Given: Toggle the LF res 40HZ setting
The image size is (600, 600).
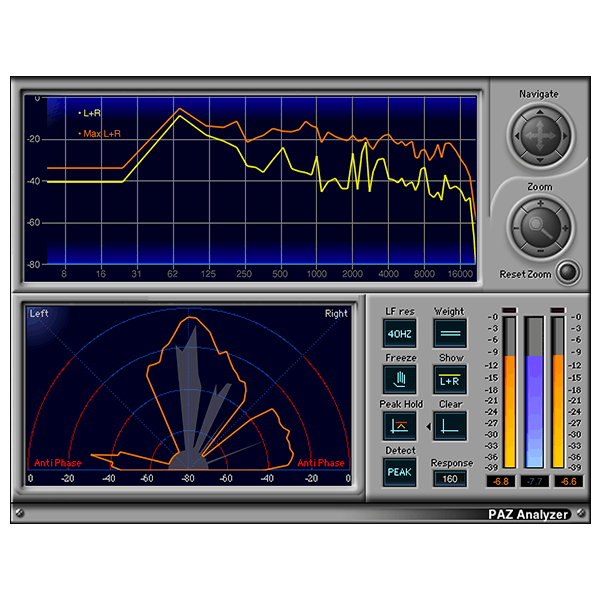Looking at the screenshot, I should click(x=400, y=333).
